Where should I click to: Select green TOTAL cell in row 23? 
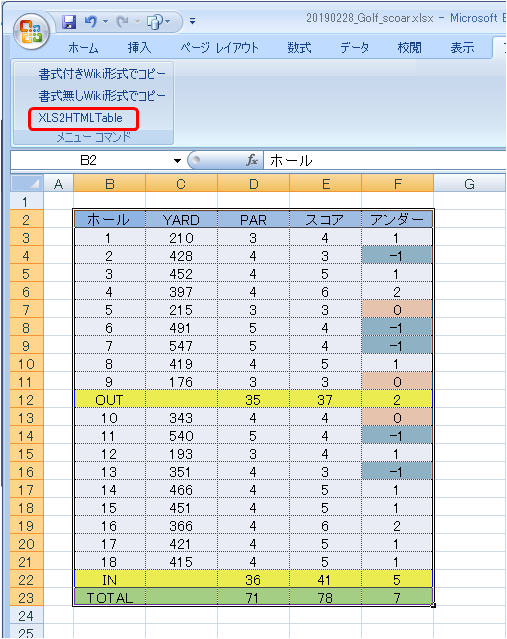[x=110, y=597]
